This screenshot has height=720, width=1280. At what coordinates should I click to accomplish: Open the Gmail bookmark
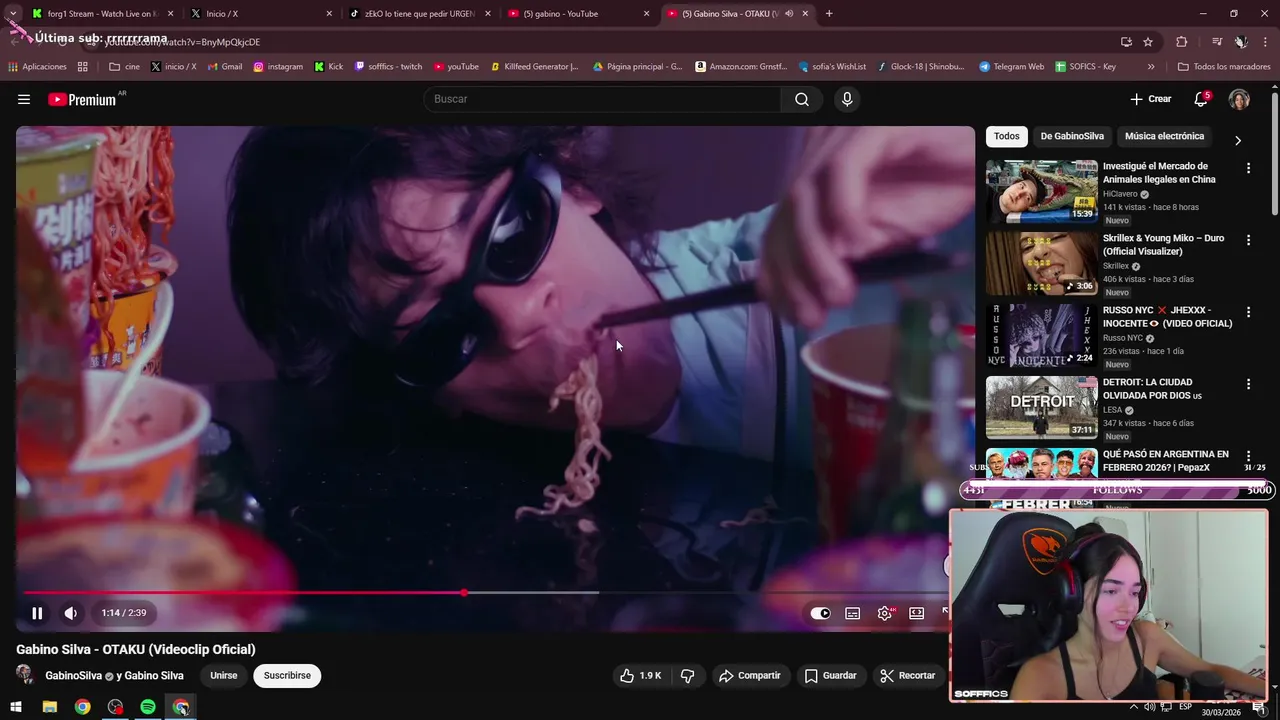click(224, 67)
